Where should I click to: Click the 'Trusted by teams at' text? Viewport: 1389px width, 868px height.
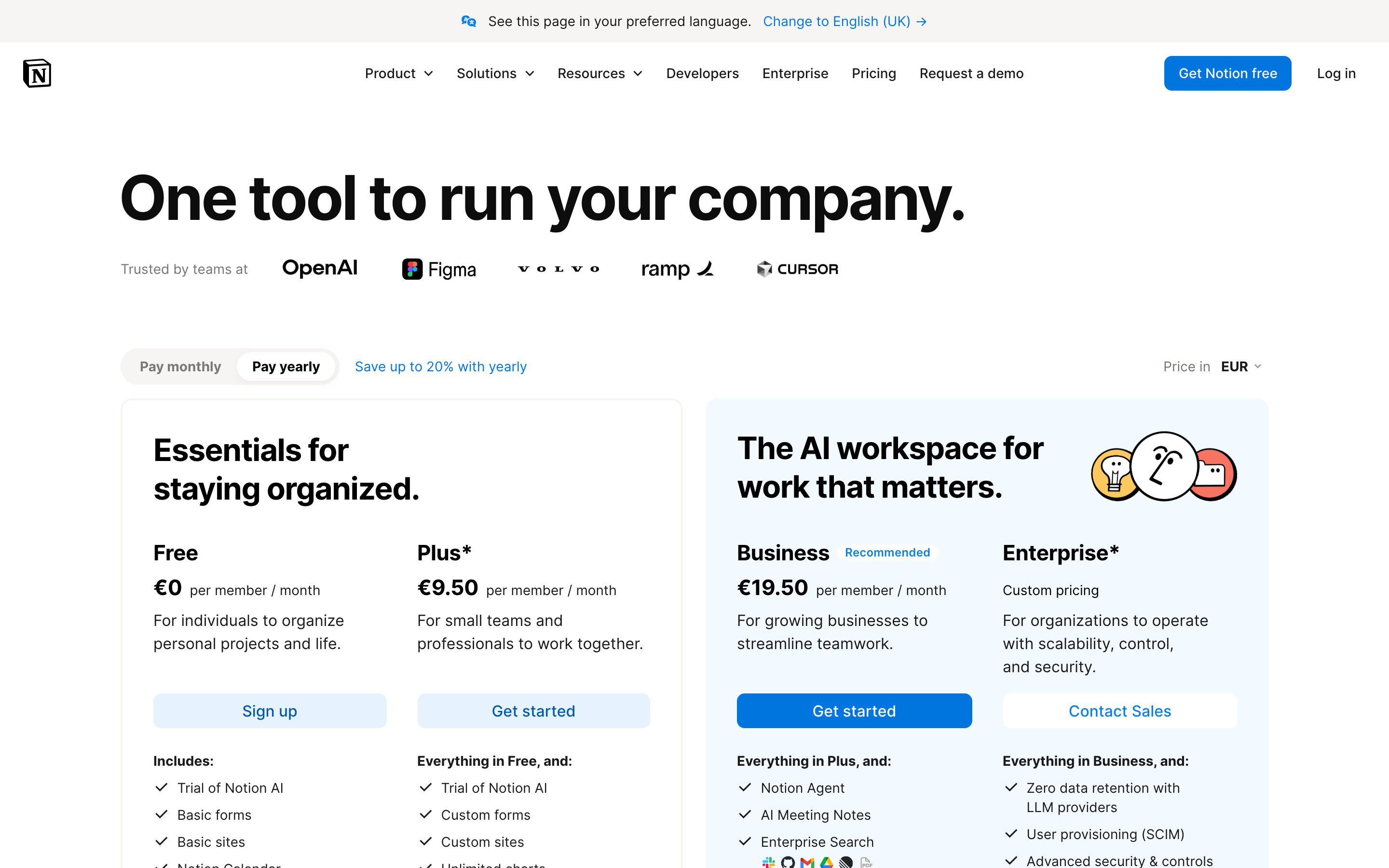(x=184, y=269)
